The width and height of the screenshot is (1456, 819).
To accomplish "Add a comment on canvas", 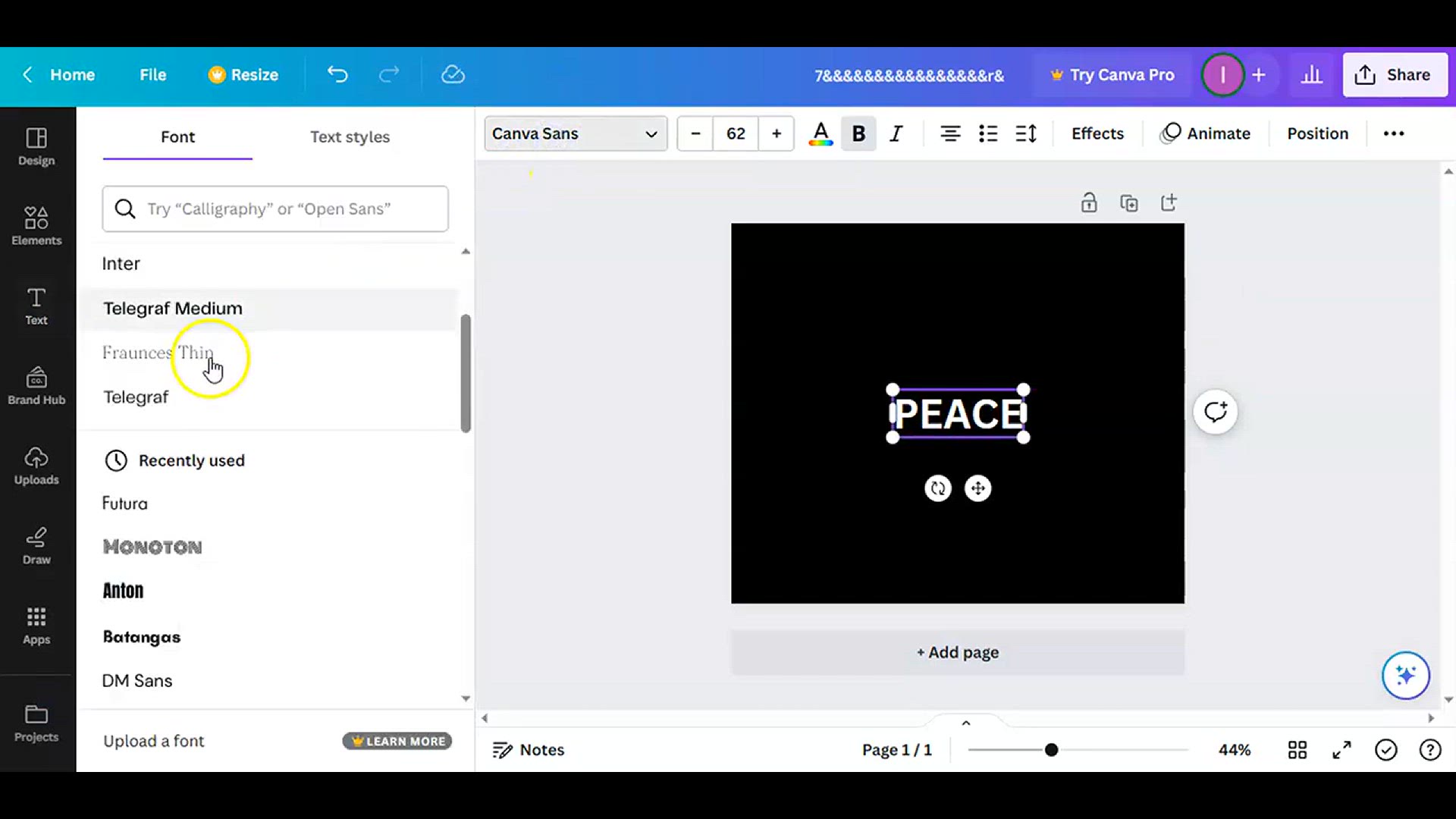I will click(x=1216, y=412).
